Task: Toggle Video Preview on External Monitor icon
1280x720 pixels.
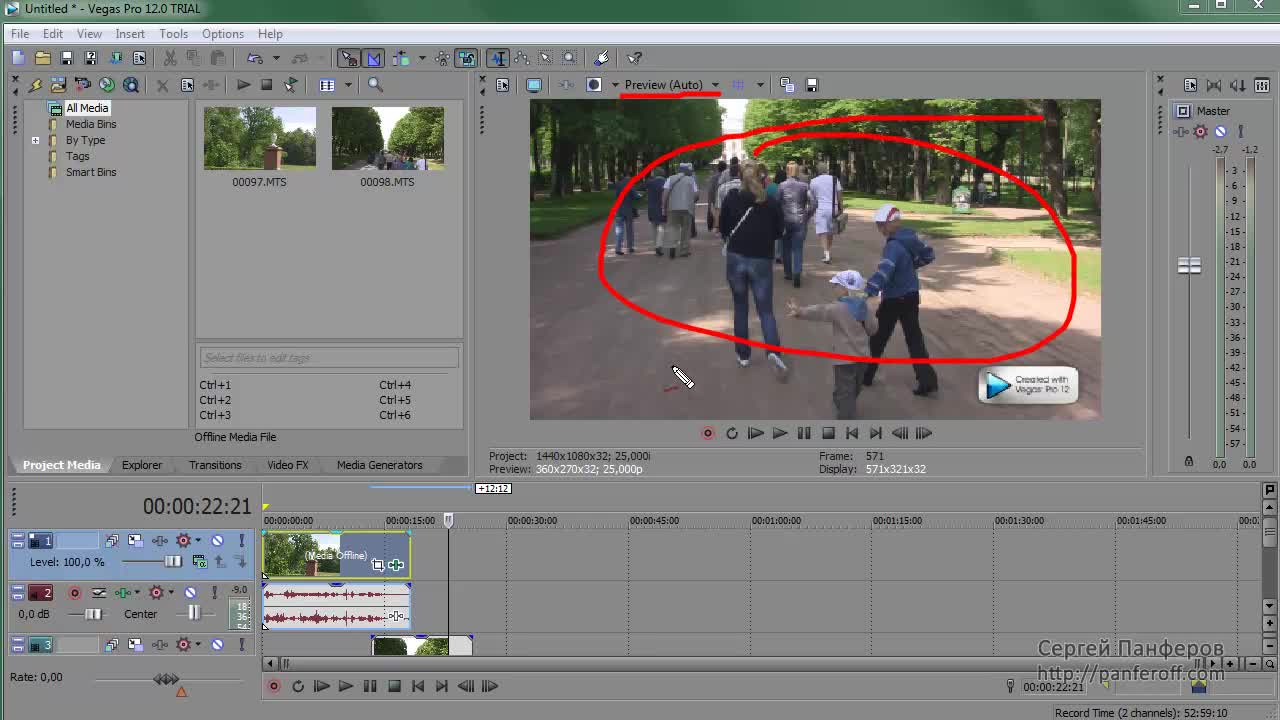Action: pyautogui.click(x=534, y=85)
